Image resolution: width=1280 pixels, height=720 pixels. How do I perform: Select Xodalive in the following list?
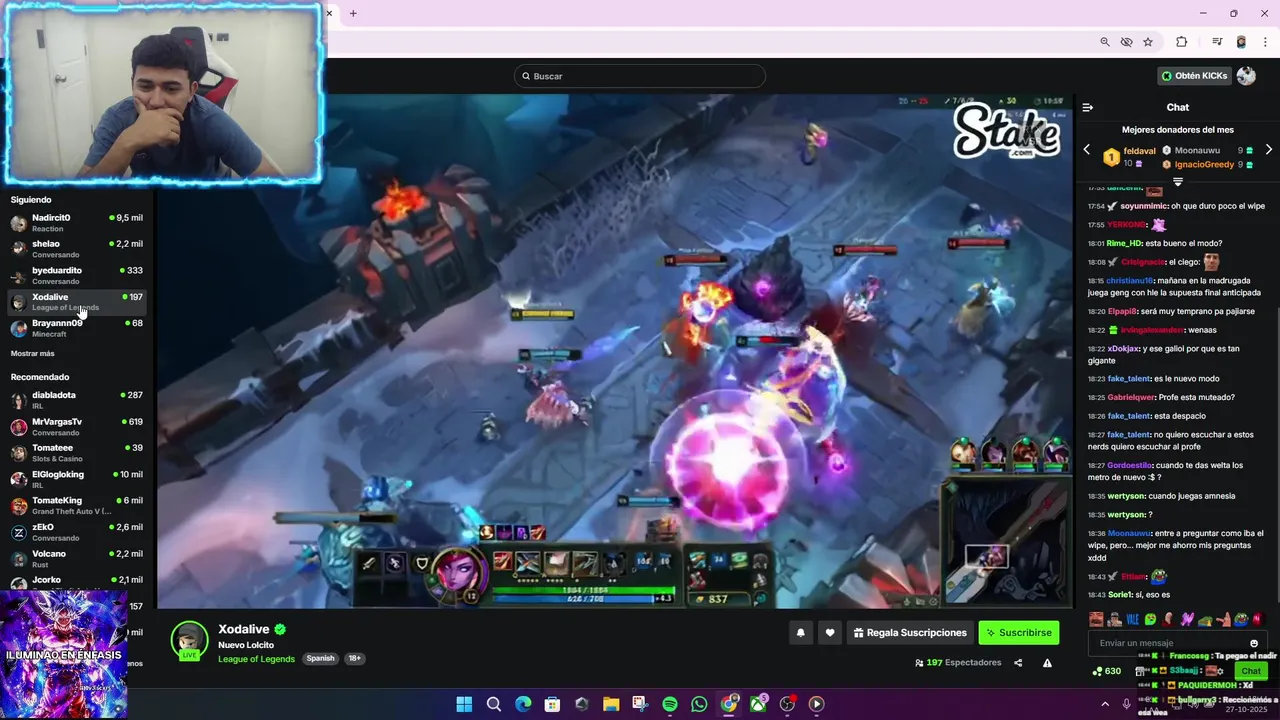click(x=76, y=302)
